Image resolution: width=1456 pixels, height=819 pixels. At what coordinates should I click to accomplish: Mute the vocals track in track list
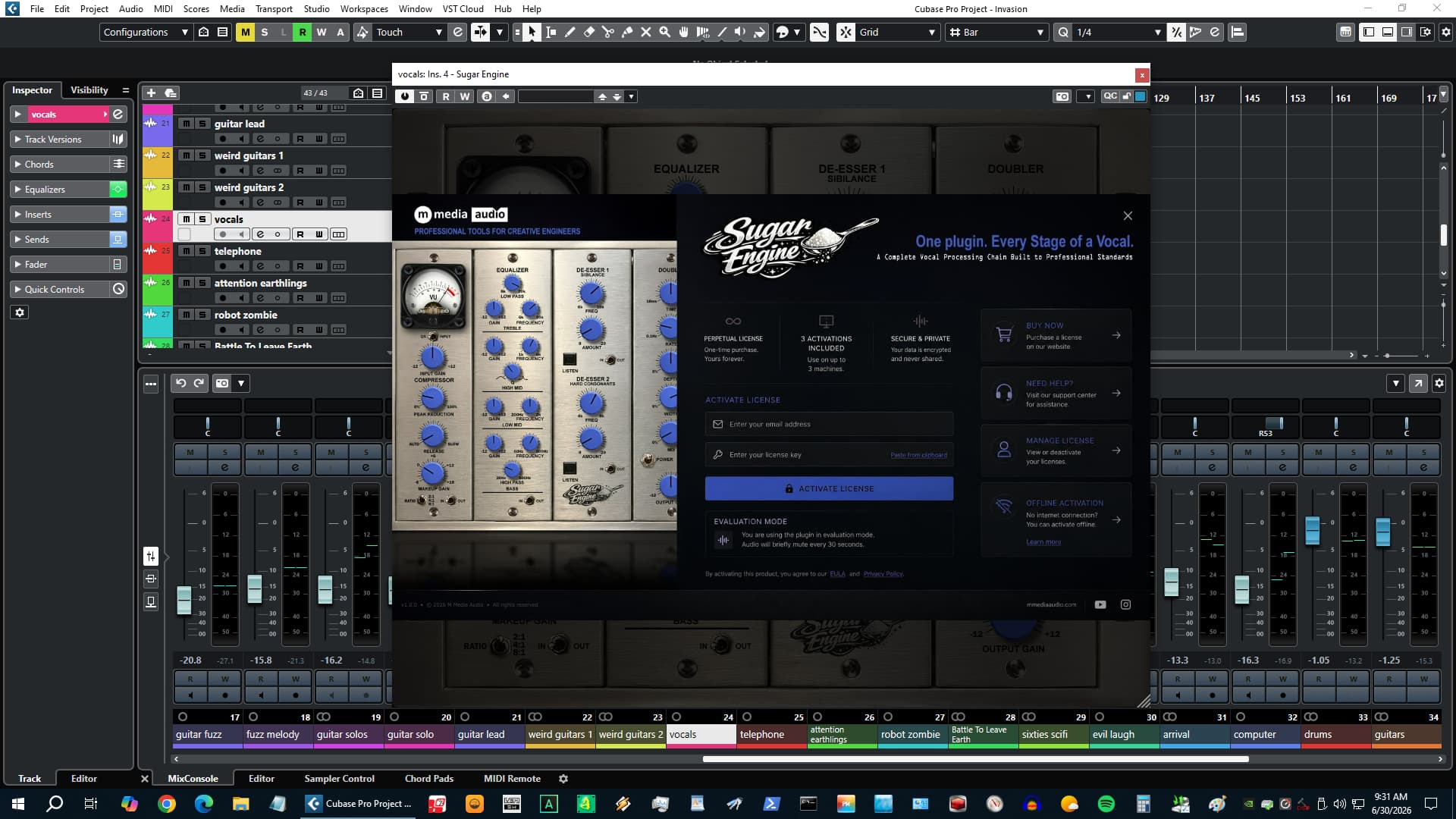[186, 219]
